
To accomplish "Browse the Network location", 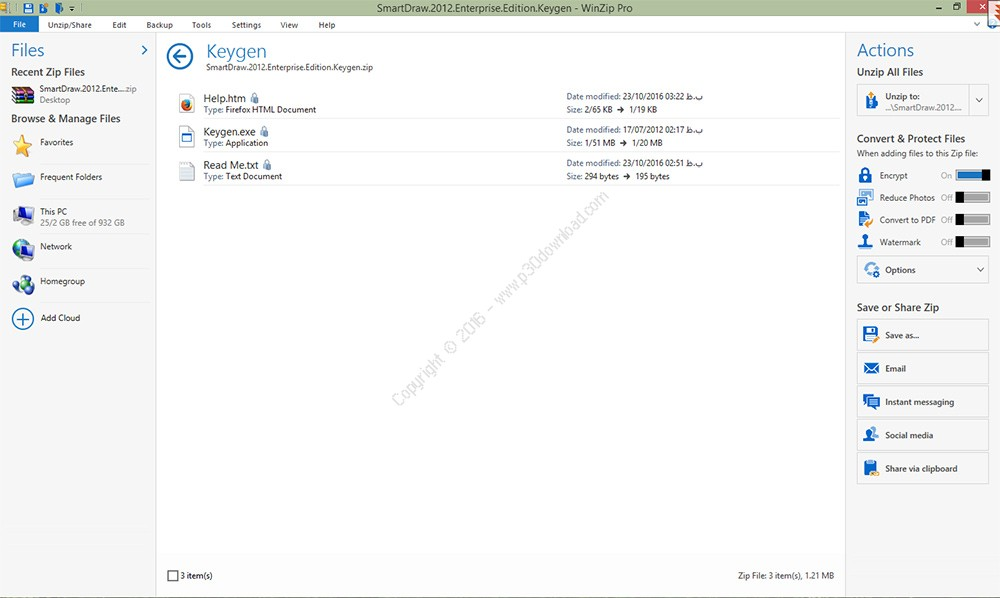I will pos(56,246).
